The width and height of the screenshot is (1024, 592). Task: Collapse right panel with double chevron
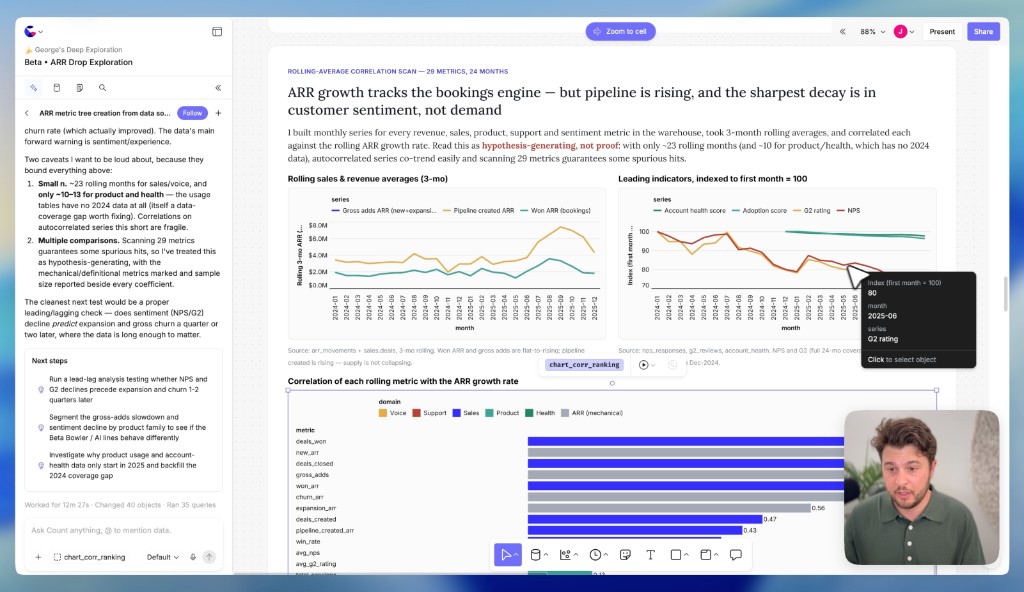coord(842,31)
